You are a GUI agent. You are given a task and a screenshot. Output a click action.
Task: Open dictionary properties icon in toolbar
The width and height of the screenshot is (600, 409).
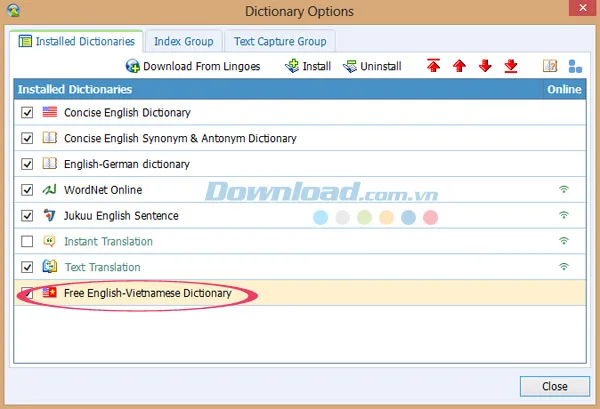click(550, 66)
